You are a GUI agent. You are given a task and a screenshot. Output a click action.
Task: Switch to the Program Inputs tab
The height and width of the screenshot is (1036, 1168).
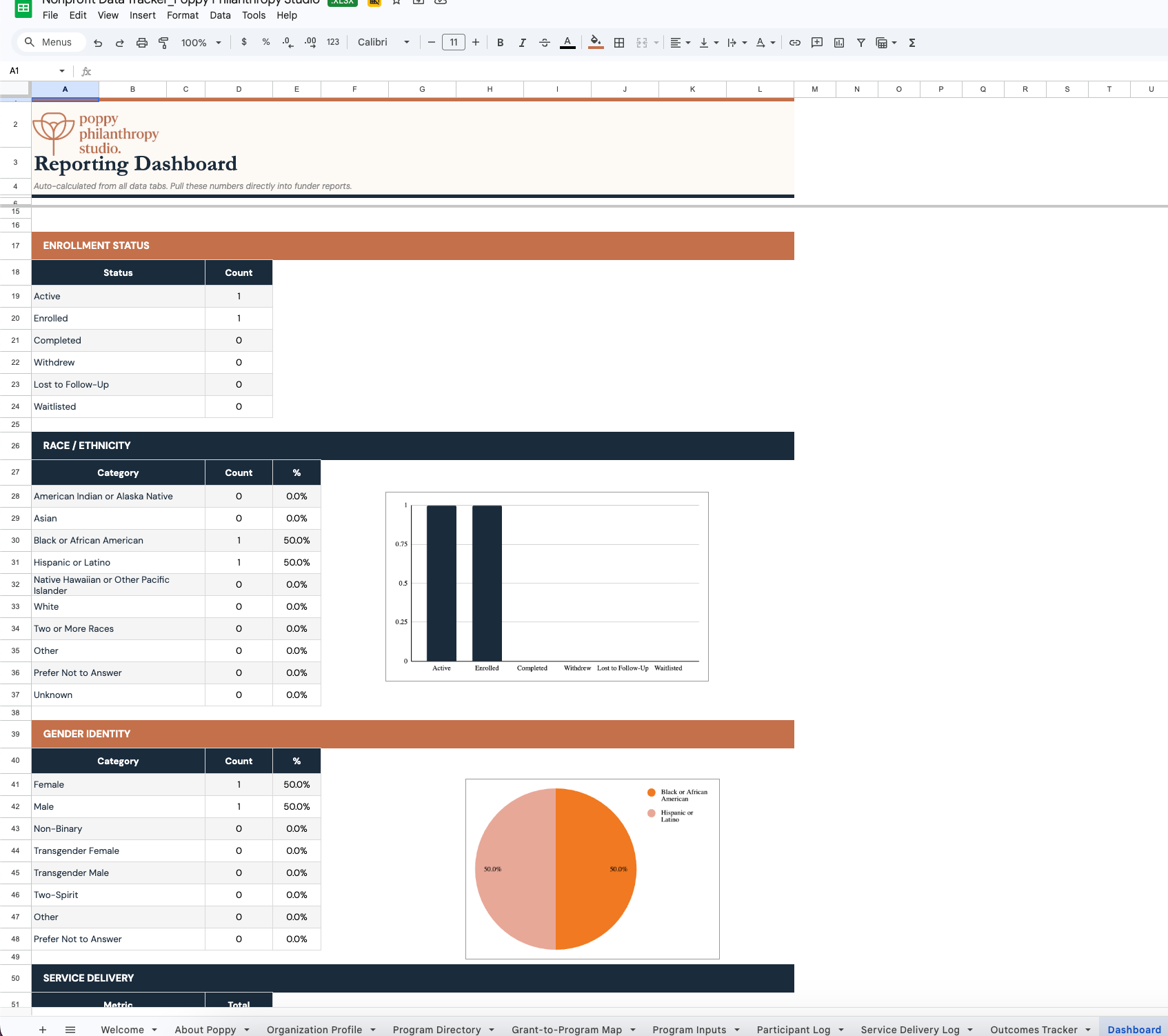(689, 1029)
